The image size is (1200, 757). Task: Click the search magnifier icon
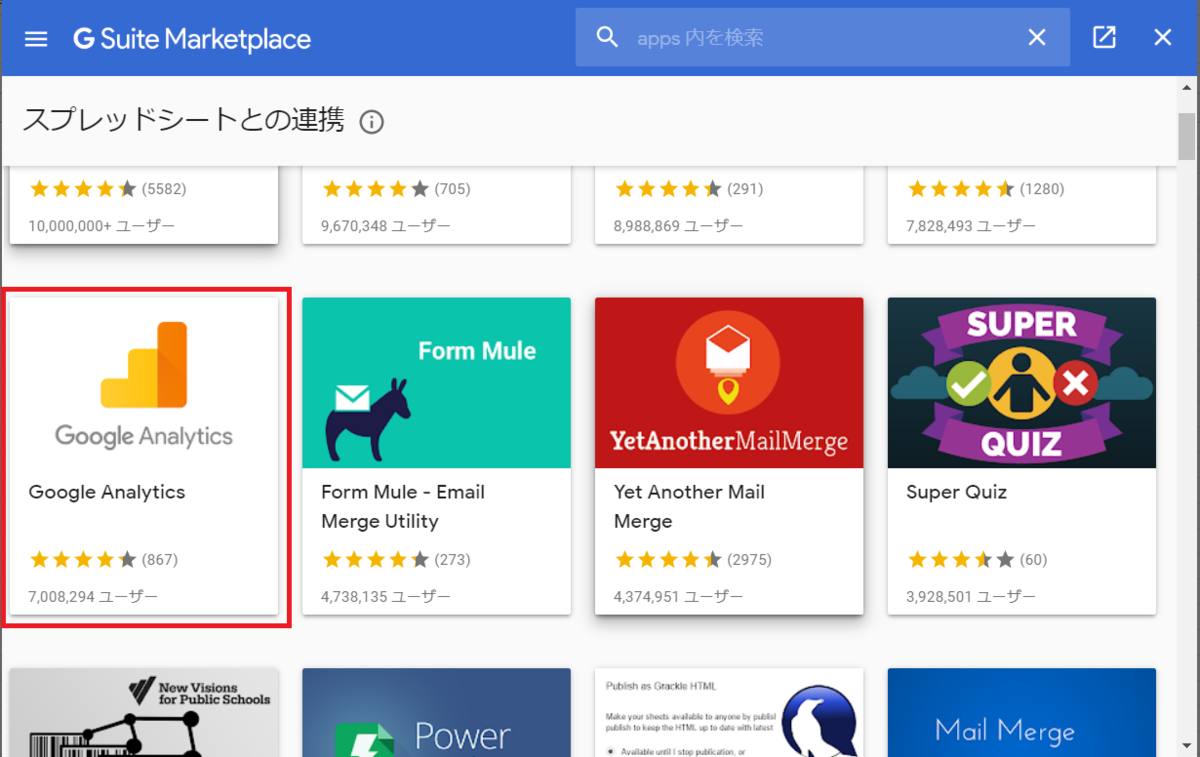click(607, 37)
